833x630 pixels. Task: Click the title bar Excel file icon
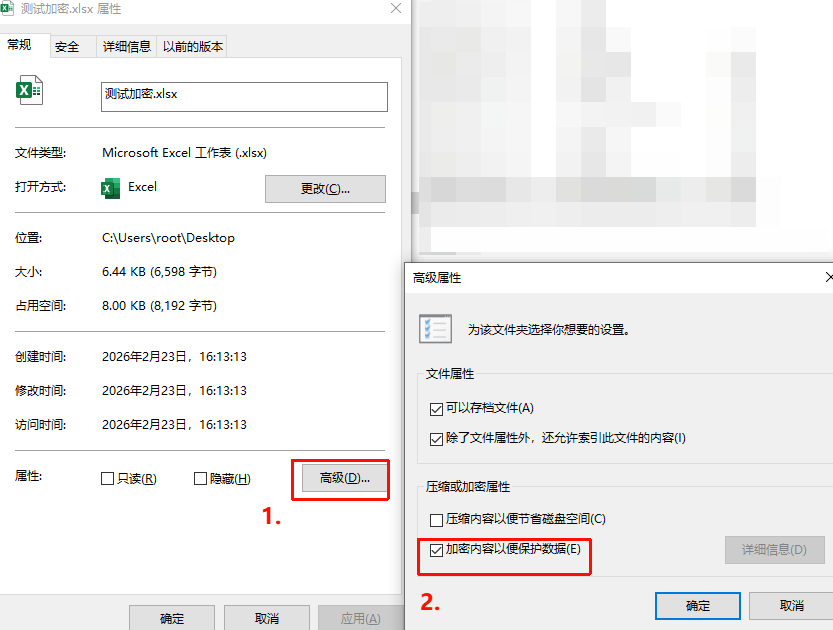7,8
